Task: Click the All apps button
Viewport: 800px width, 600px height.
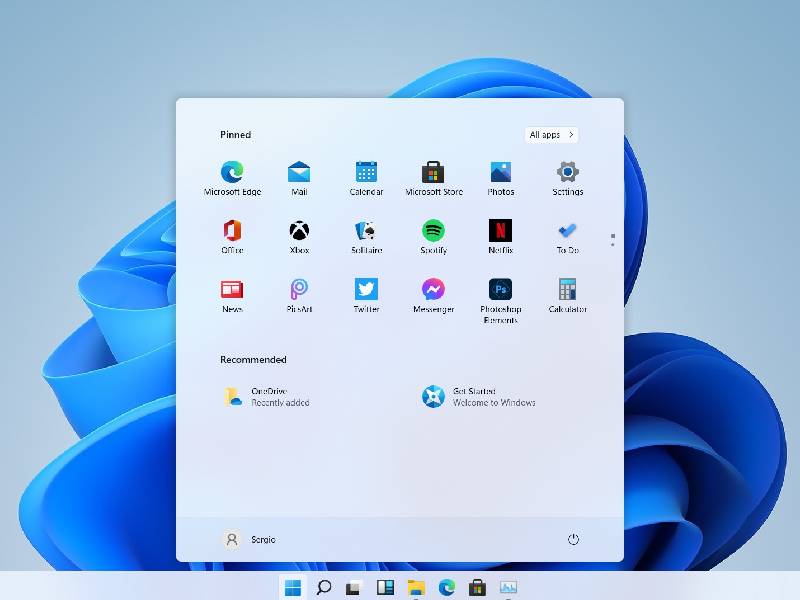Action: coord(551,134)
